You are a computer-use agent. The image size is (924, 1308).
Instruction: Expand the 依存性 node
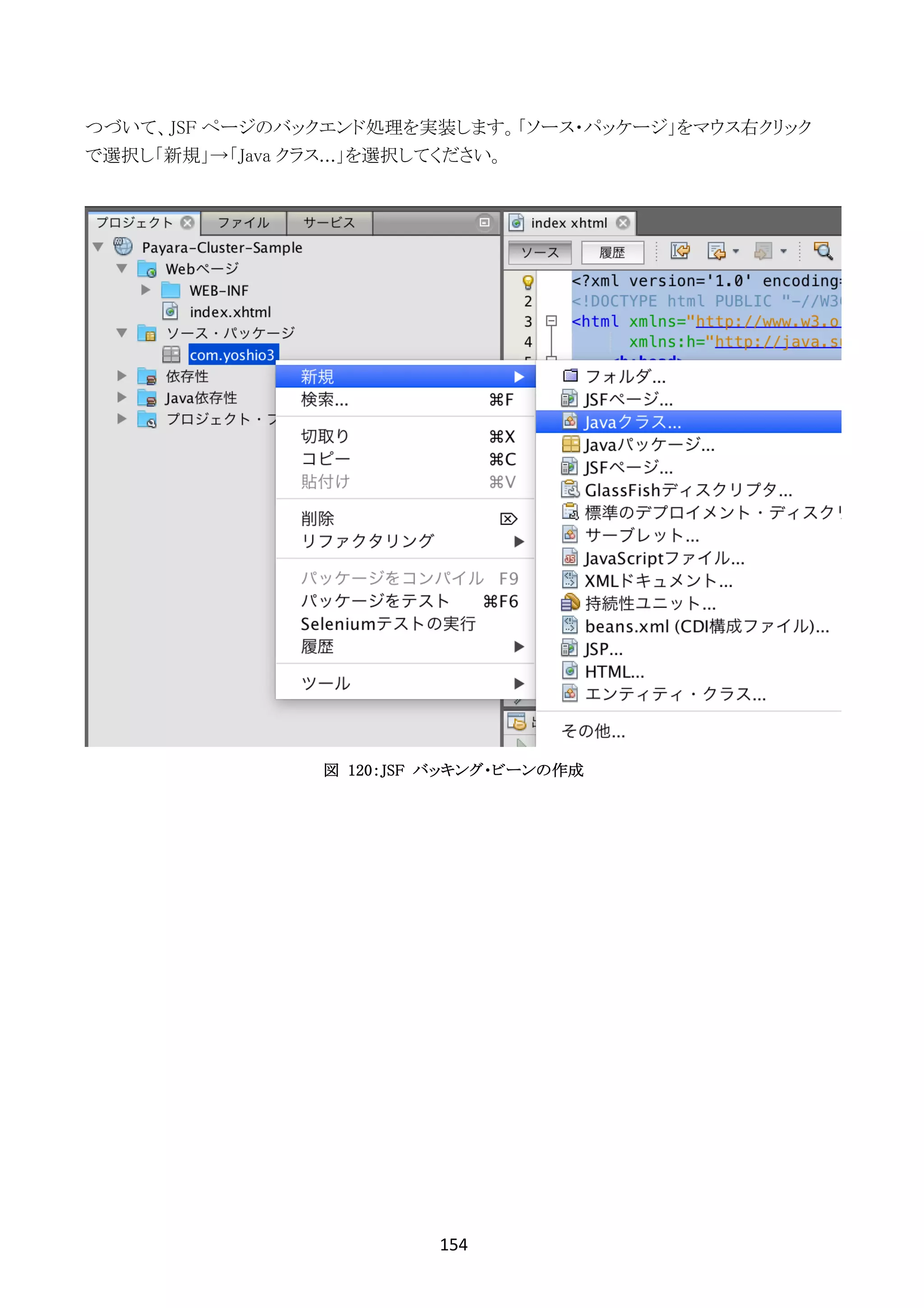click(x=122, y=376)
